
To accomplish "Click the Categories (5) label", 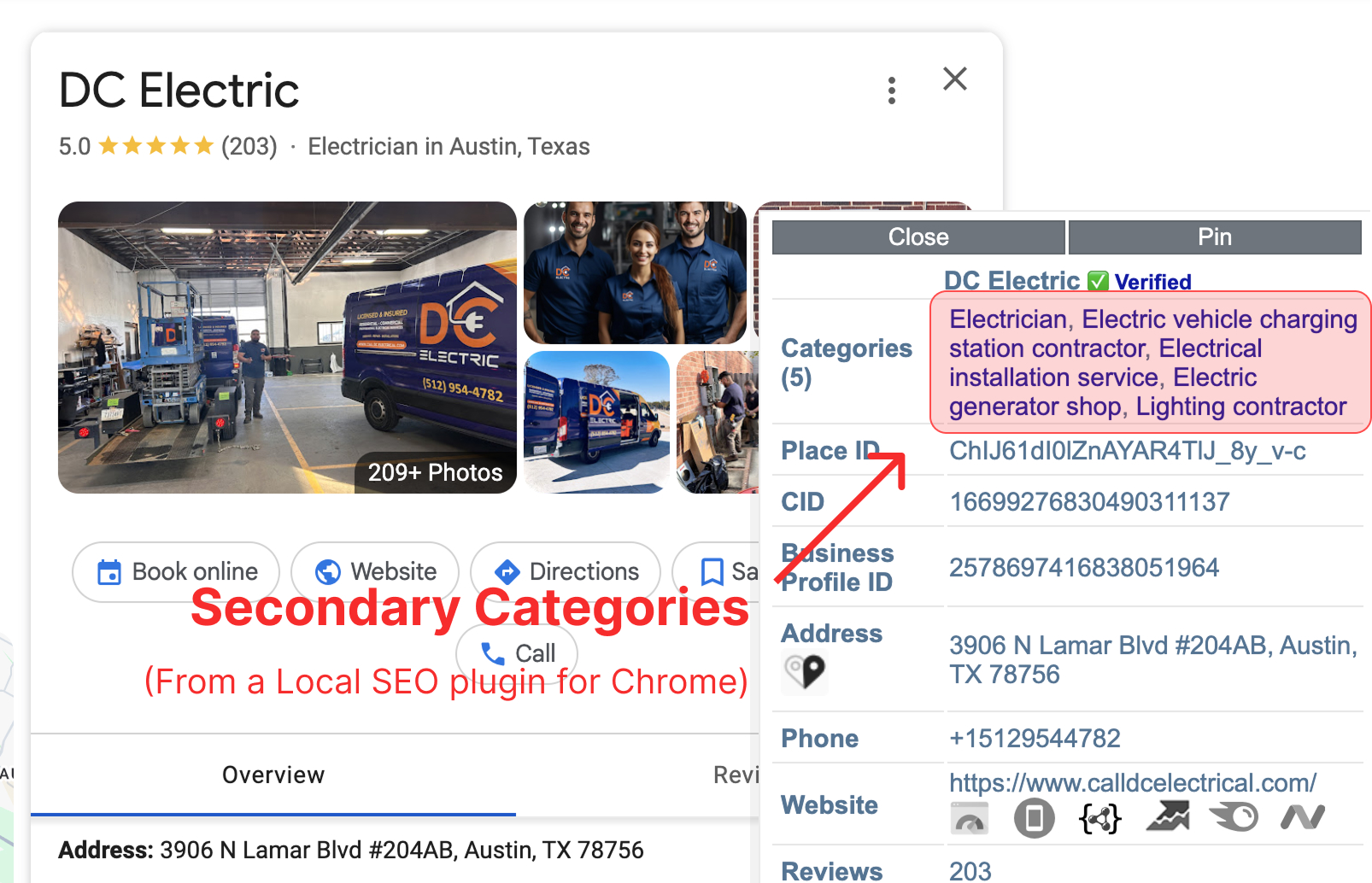I will [x=846, y=362].
